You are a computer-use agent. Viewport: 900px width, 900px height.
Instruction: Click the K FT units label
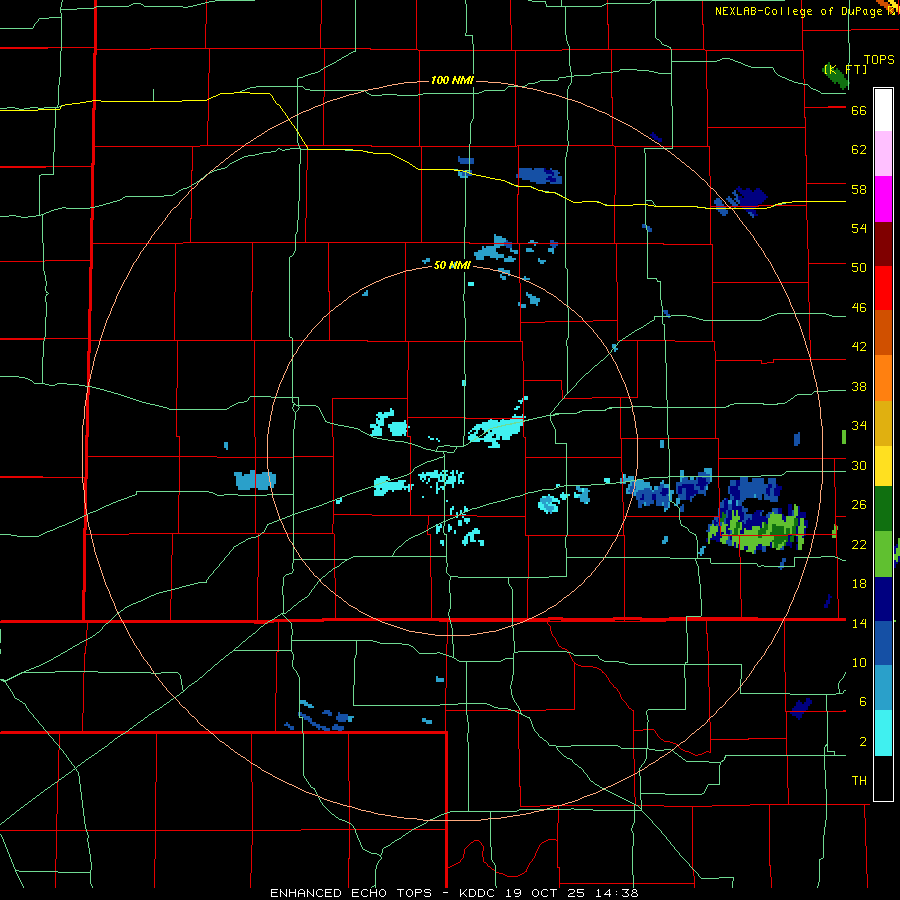tap(845, 70)
